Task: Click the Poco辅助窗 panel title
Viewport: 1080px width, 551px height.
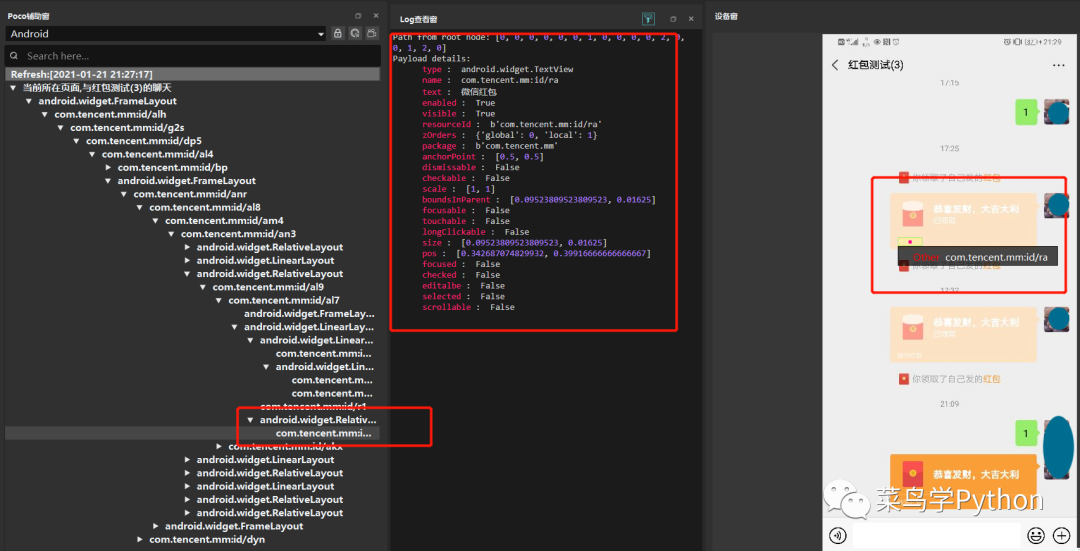Action: pos(28,16)
